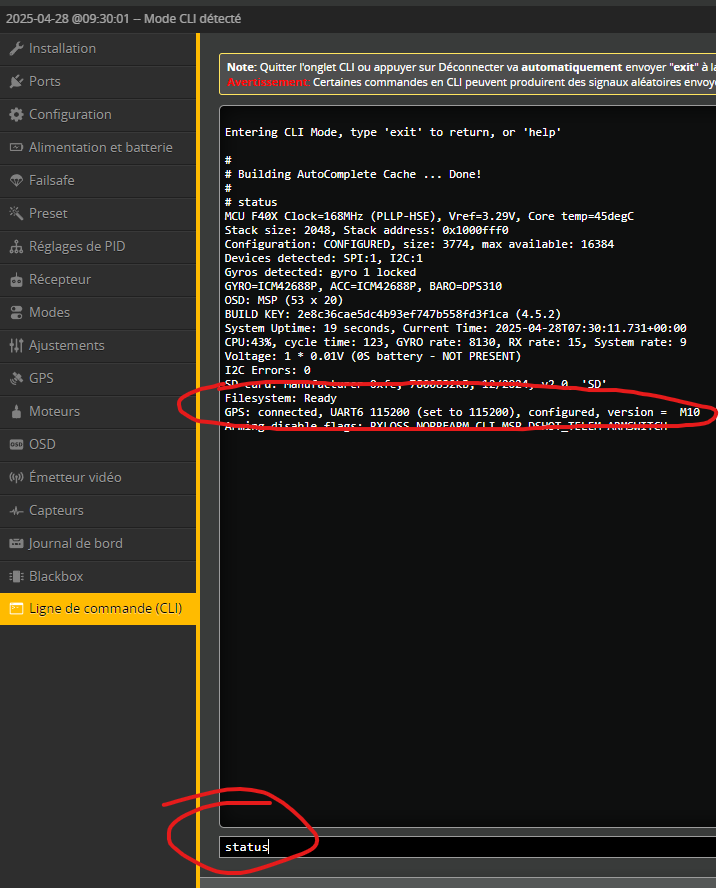Open the Récepteur tab
Screen dimensions: 720x888
[x=60, y=280]
